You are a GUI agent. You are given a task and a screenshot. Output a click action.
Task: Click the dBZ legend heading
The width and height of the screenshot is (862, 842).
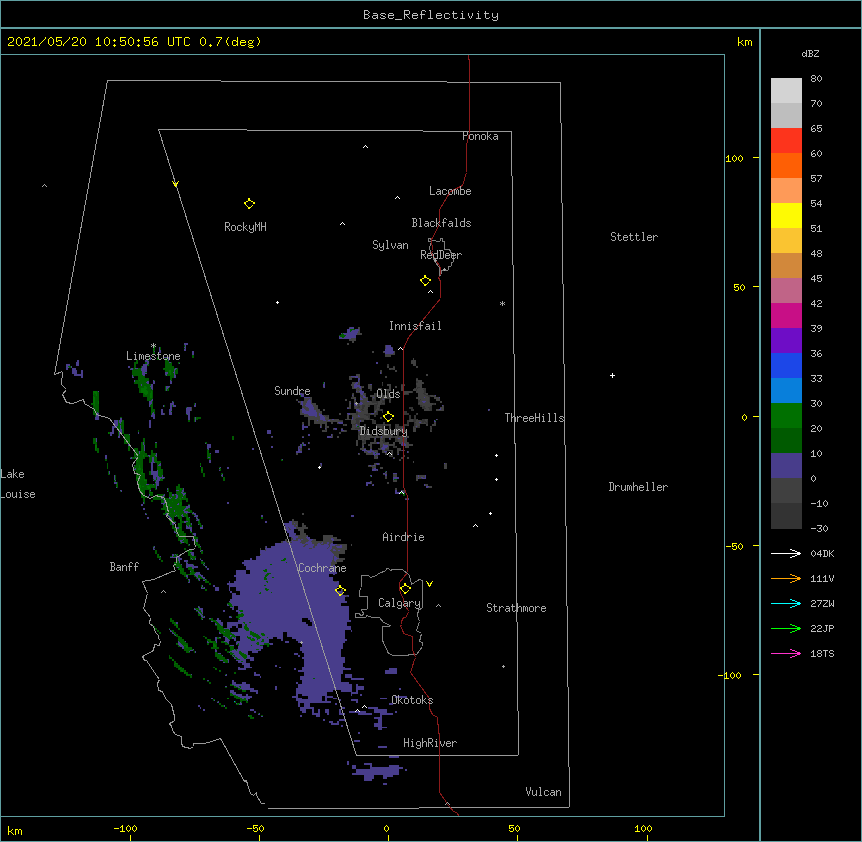click(x=810, y=53)
